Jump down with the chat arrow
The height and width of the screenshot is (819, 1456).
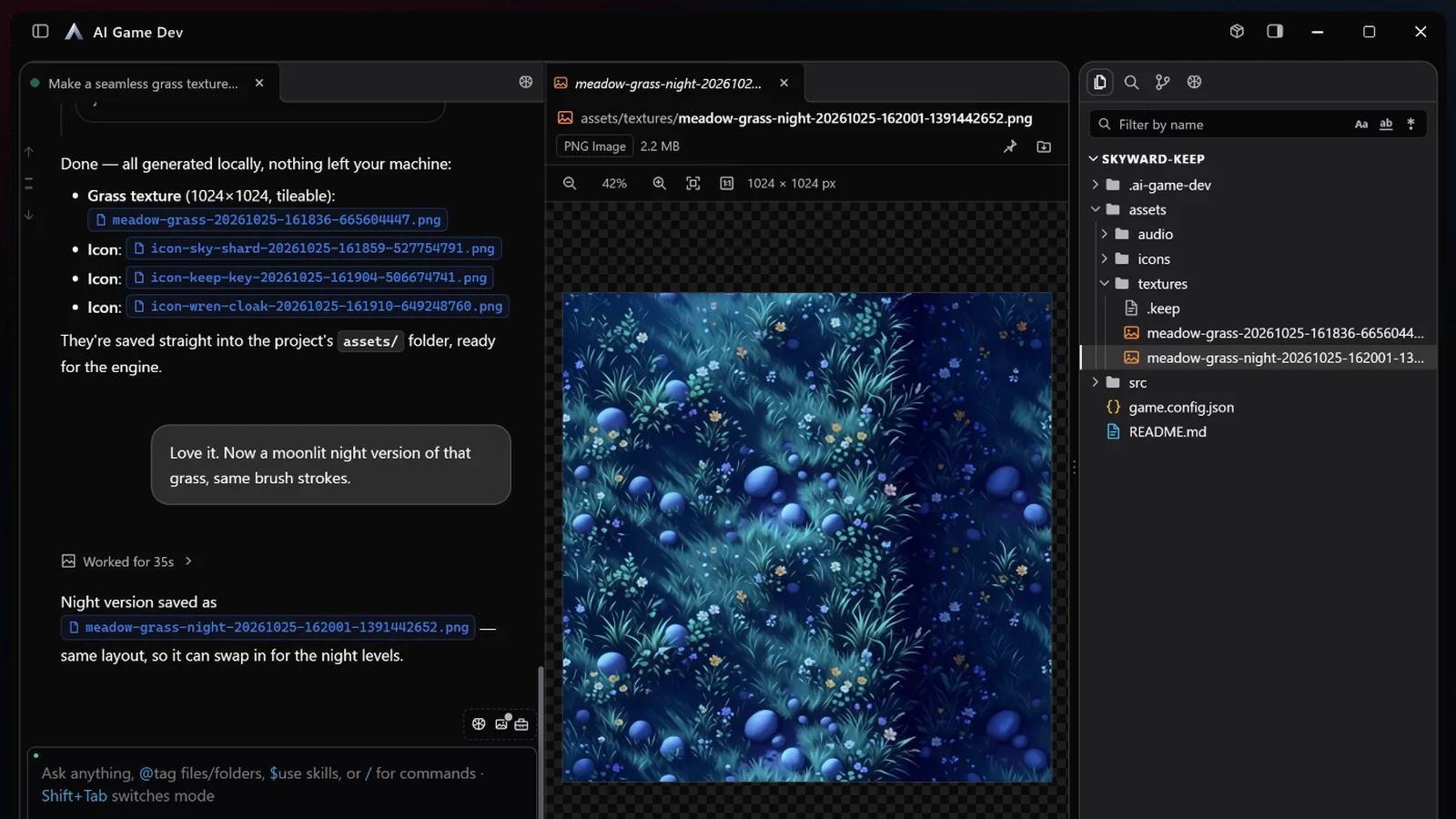[x=29, y=215]
